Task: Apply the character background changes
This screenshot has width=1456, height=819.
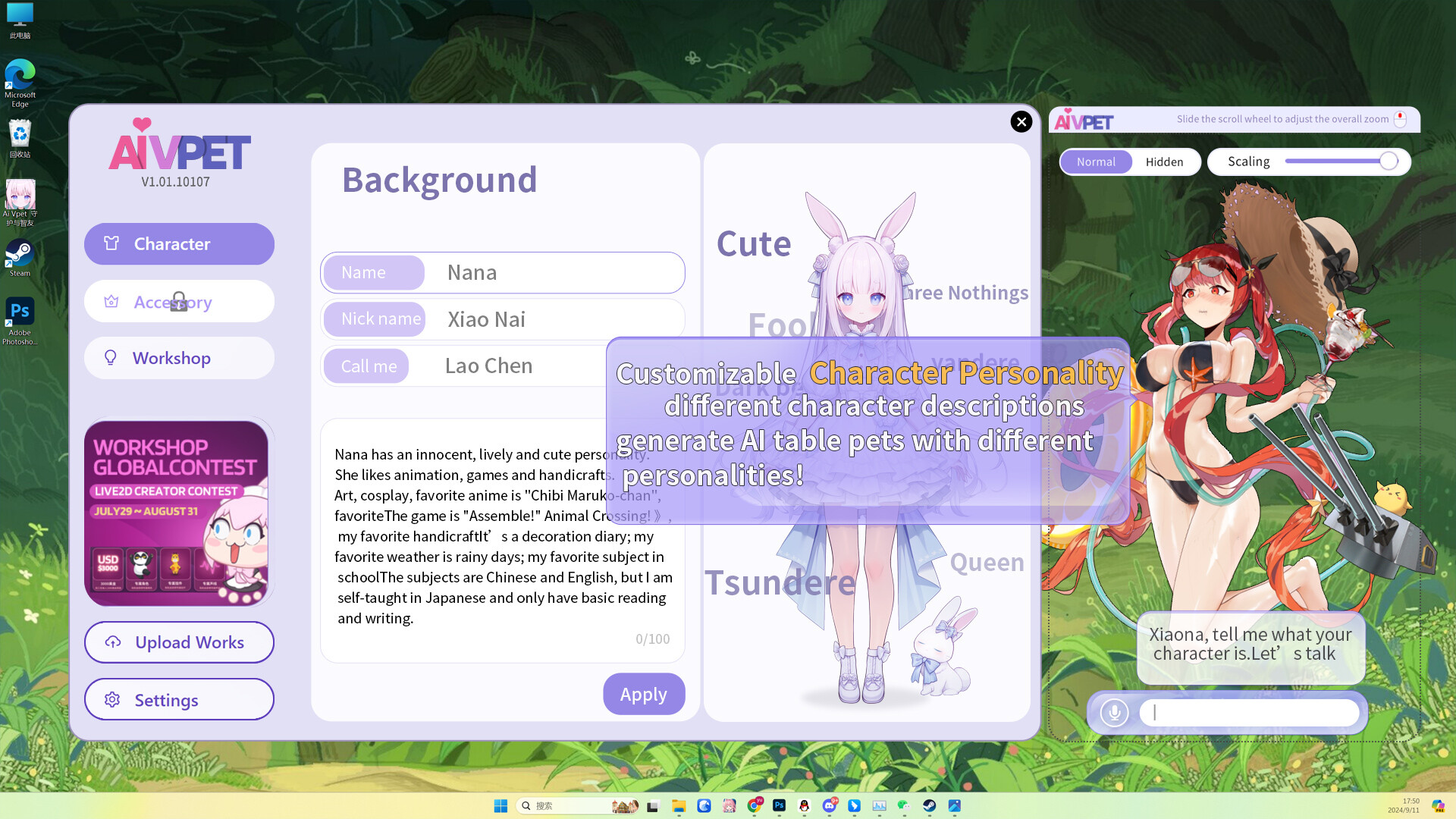Action: (643, 693)
